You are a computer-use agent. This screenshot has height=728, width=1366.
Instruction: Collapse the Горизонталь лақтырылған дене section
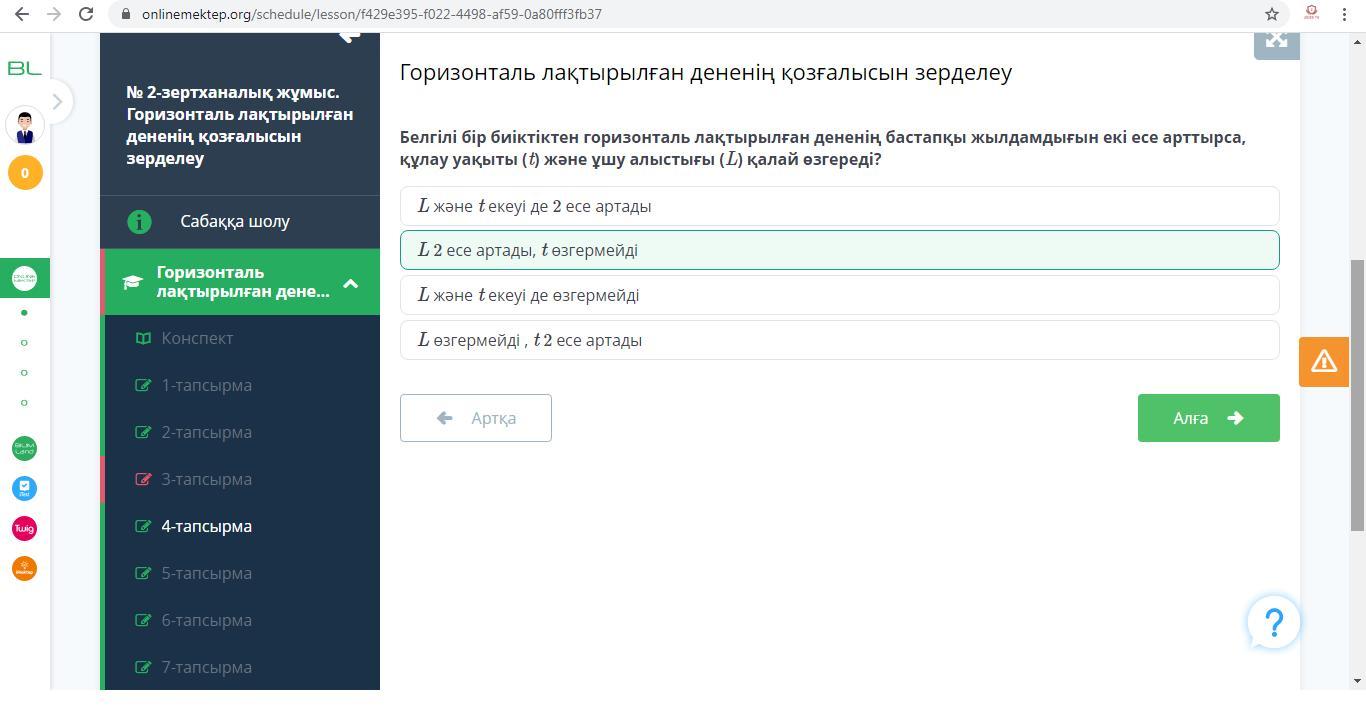350,284
